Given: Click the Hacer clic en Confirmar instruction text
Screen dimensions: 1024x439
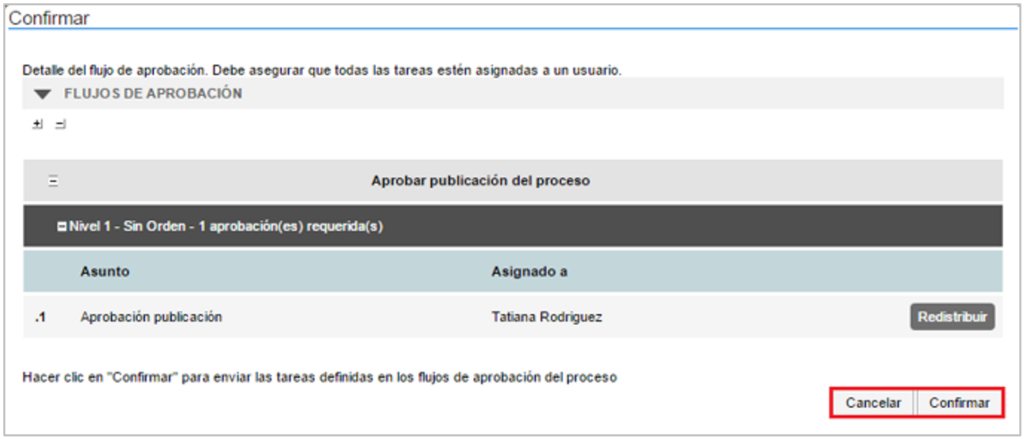Looking at the screenshot, I should [x=320, y=378].
